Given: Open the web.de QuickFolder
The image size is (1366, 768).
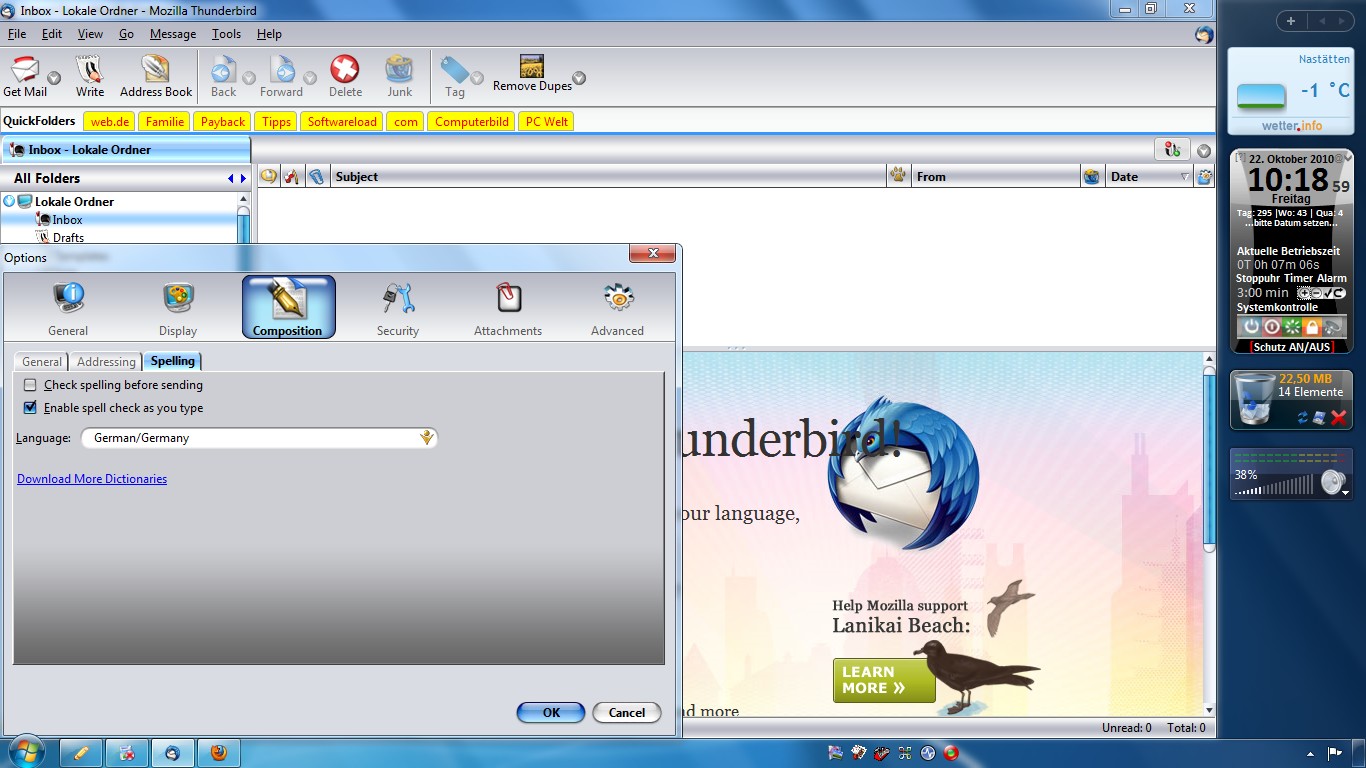Looking at the screenshot, I should click(110, 122).
